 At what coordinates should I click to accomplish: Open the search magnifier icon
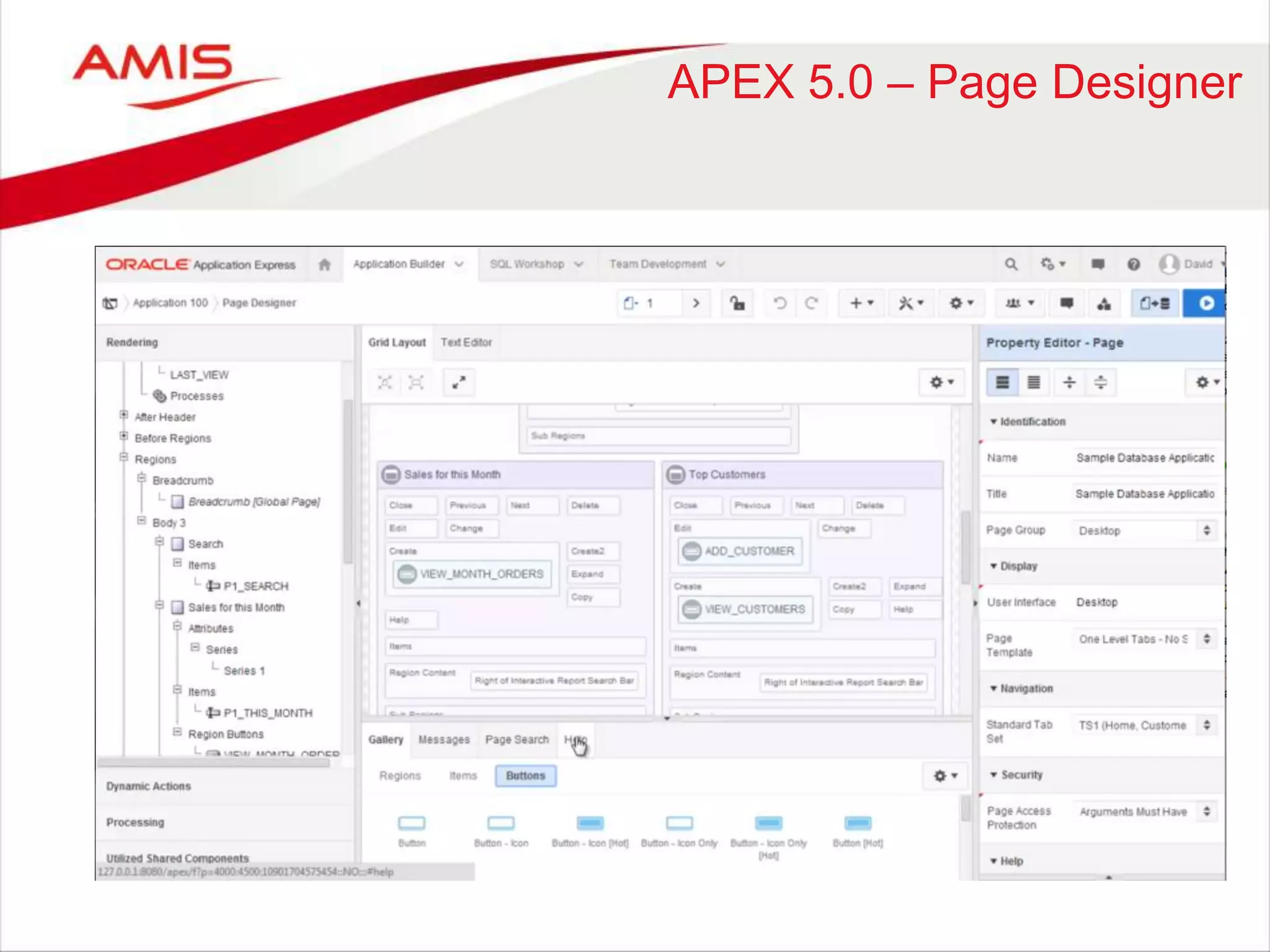[x=1011, y=265]
